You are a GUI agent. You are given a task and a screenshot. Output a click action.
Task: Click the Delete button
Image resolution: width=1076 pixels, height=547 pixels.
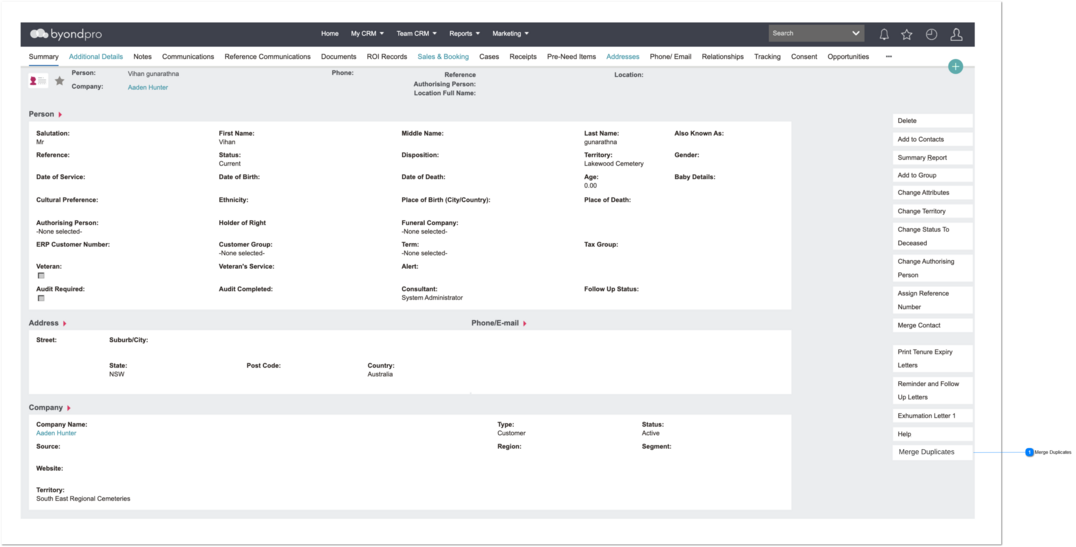pos(933,121)
